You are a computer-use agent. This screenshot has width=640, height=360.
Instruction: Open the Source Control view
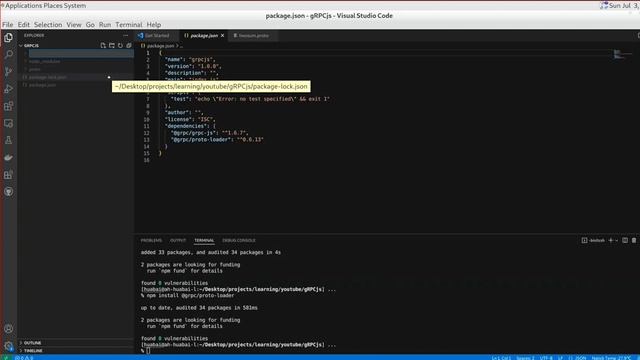click(x=8, y=71)
